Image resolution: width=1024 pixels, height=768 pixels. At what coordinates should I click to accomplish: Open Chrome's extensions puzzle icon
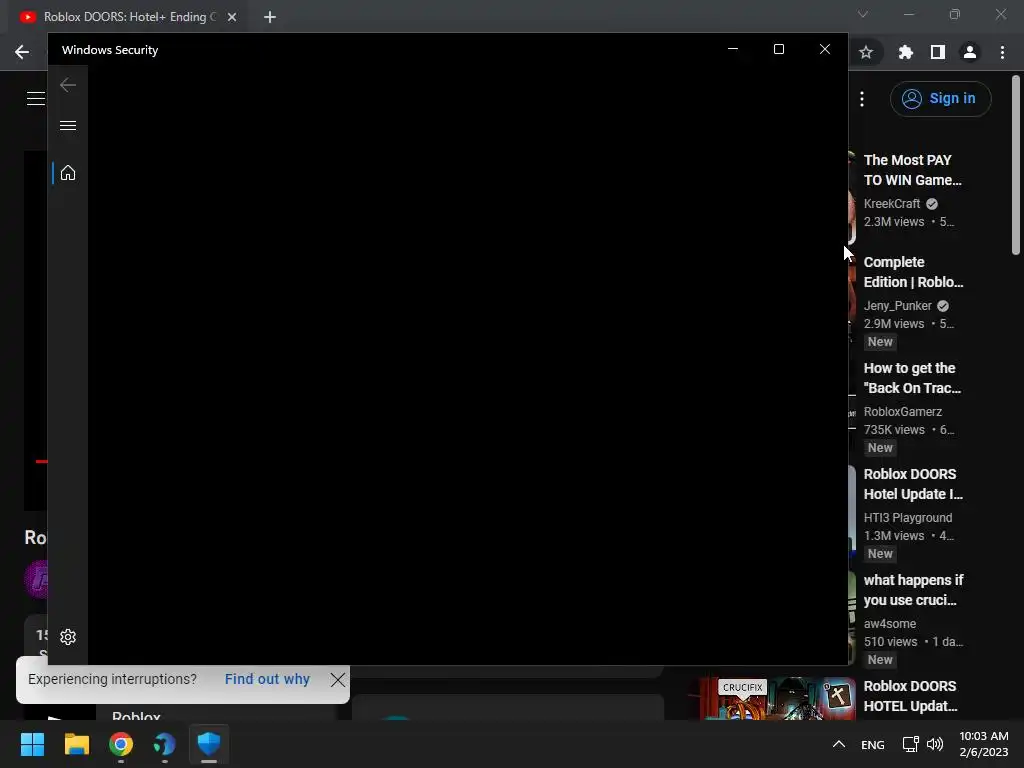[x=905, y=52]
